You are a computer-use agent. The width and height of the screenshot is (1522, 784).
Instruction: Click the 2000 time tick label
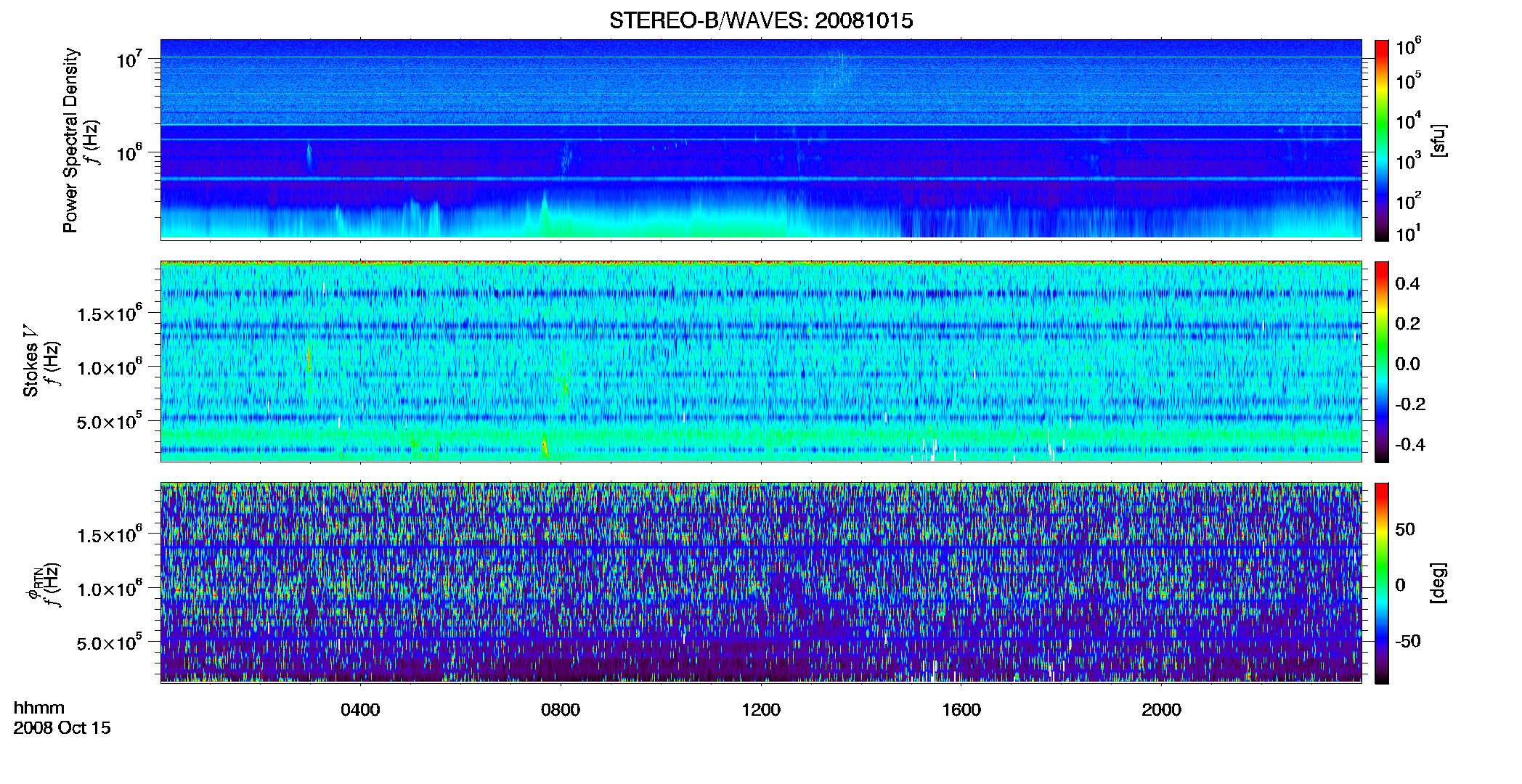point(1161,709)
